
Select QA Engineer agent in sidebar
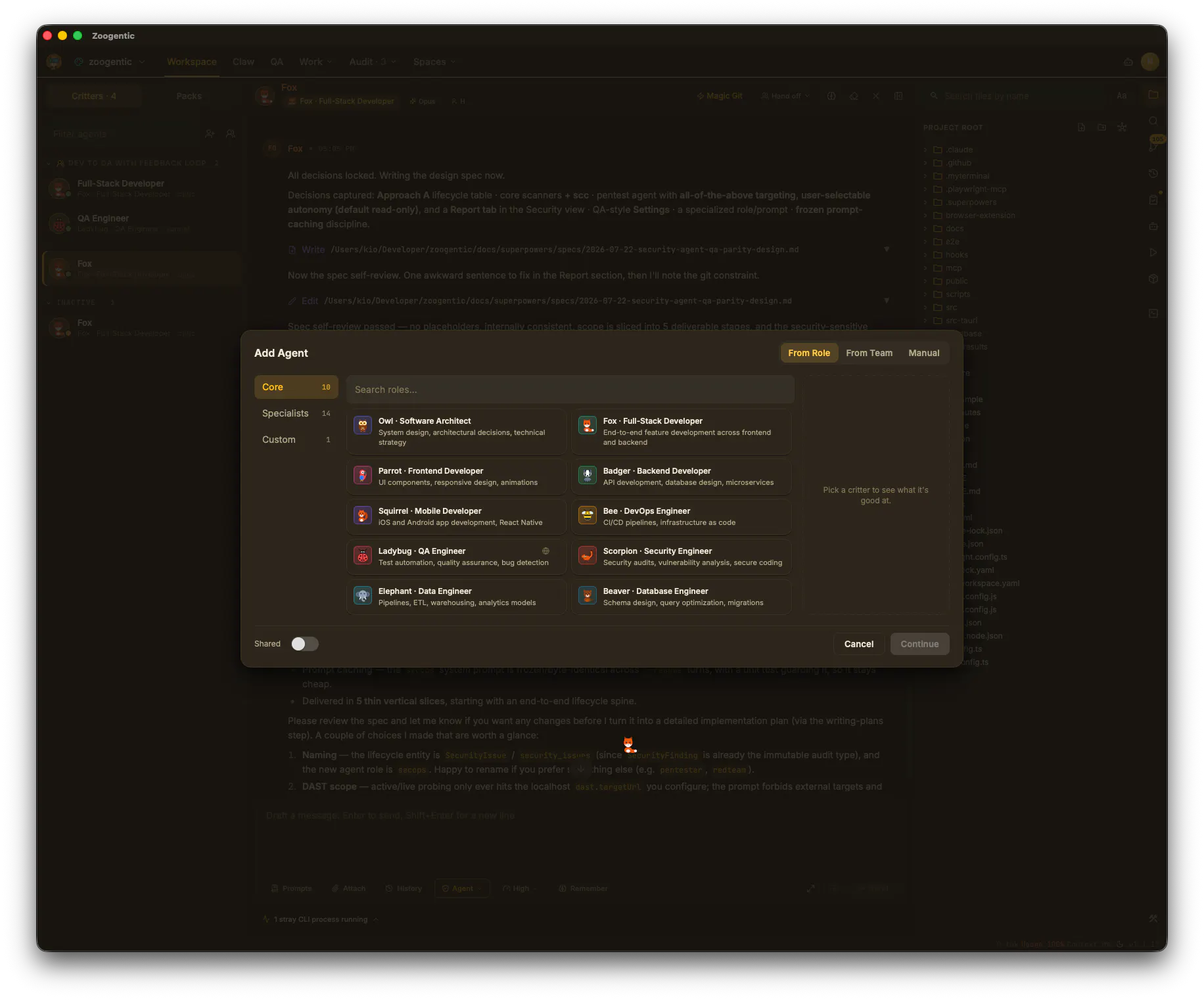point(141,223)
